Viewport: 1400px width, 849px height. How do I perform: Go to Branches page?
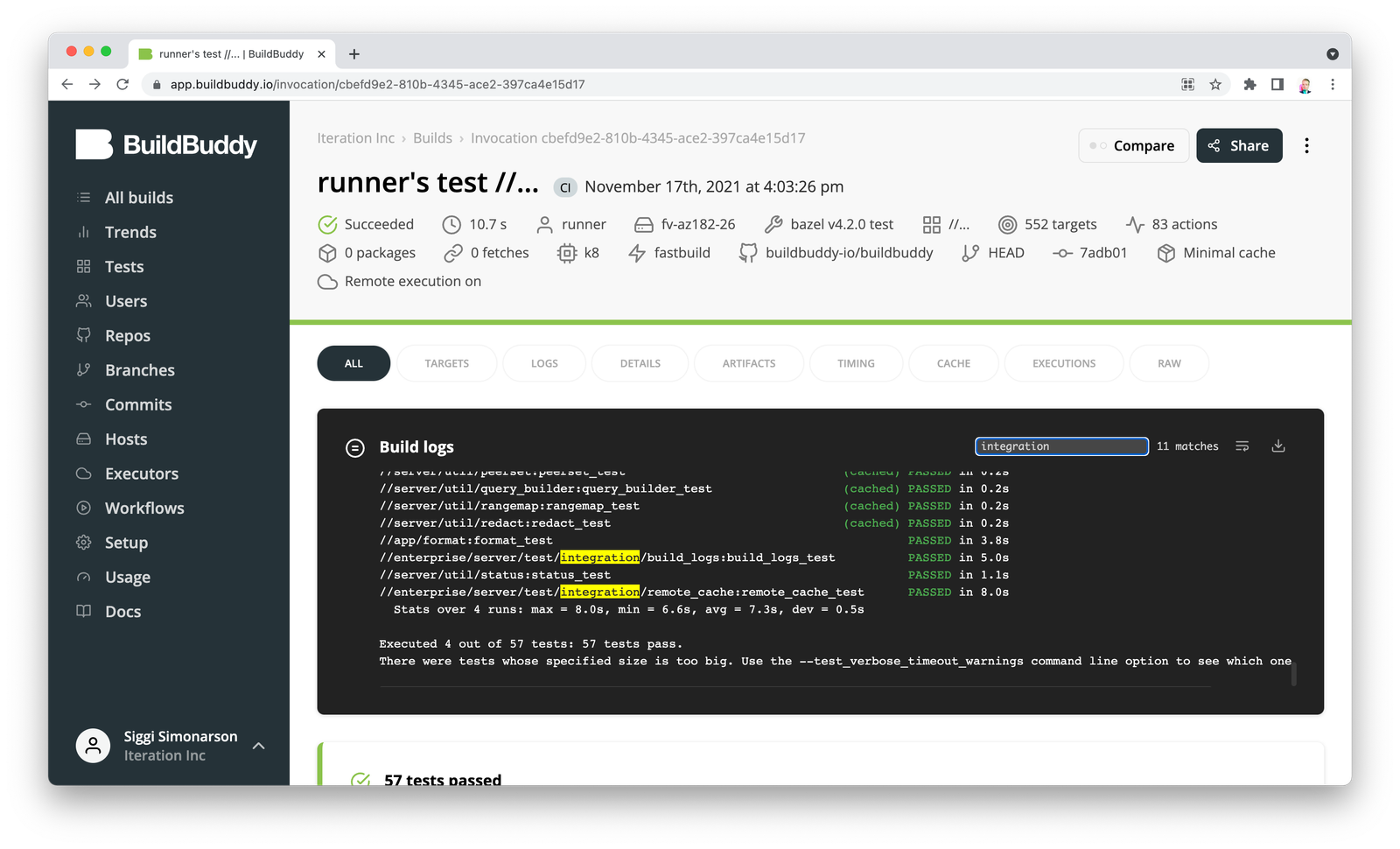pyautogui.click(x=140, y=370)
